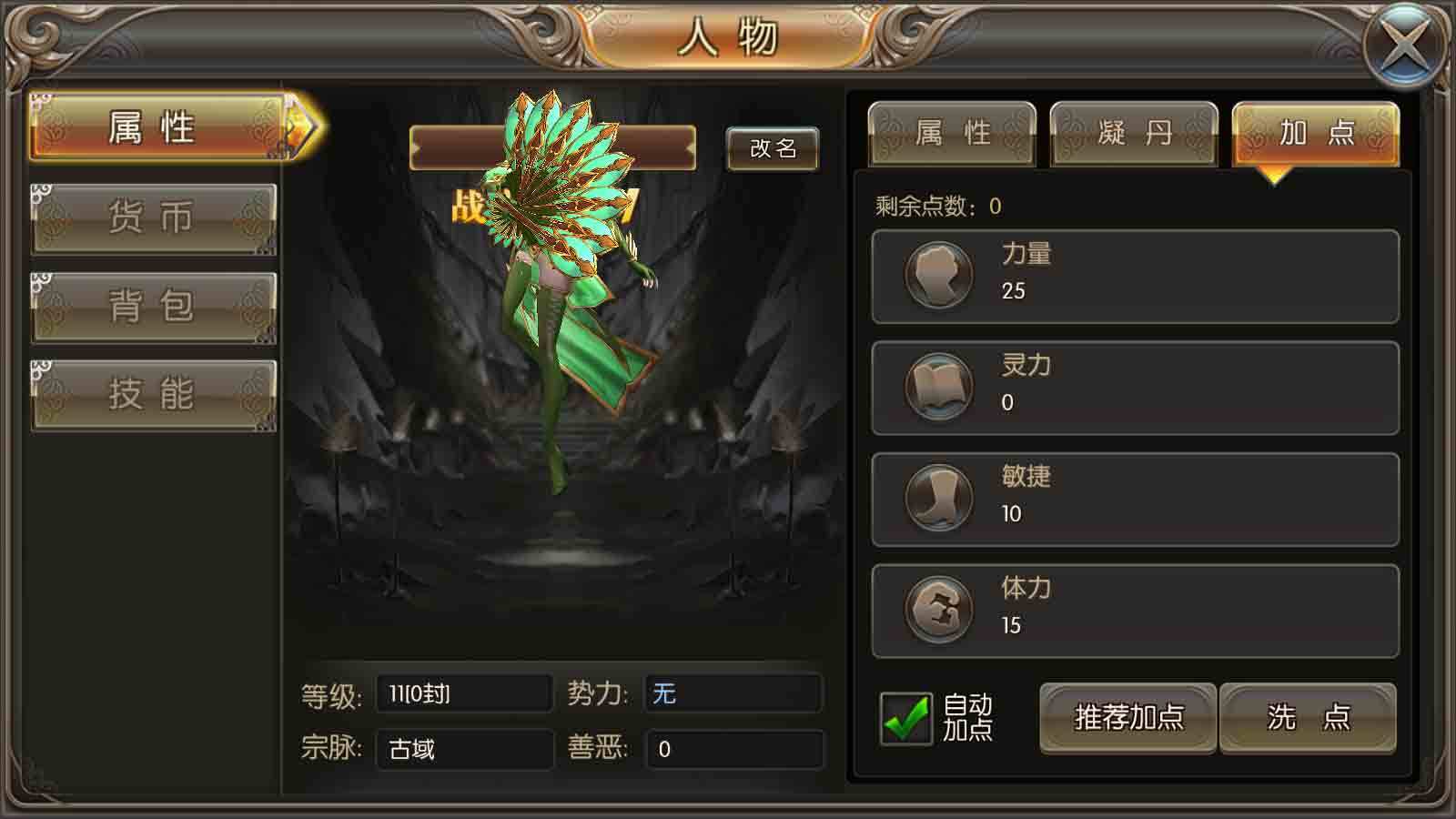Click the 改名 rename button
Viewport: 1456px width, 819px height.
coord(773,148)
